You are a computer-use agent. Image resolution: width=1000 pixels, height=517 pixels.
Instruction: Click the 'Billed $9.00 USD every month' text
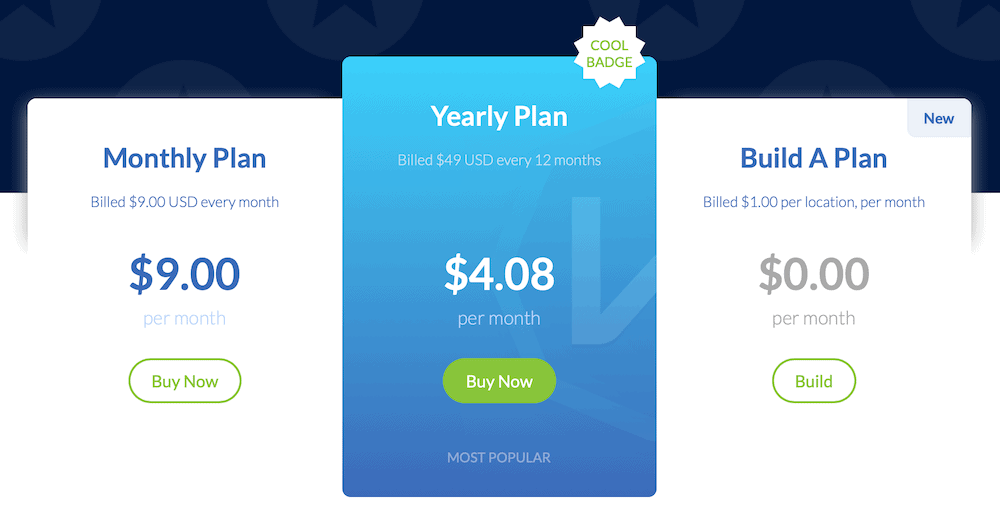(185, 202)
